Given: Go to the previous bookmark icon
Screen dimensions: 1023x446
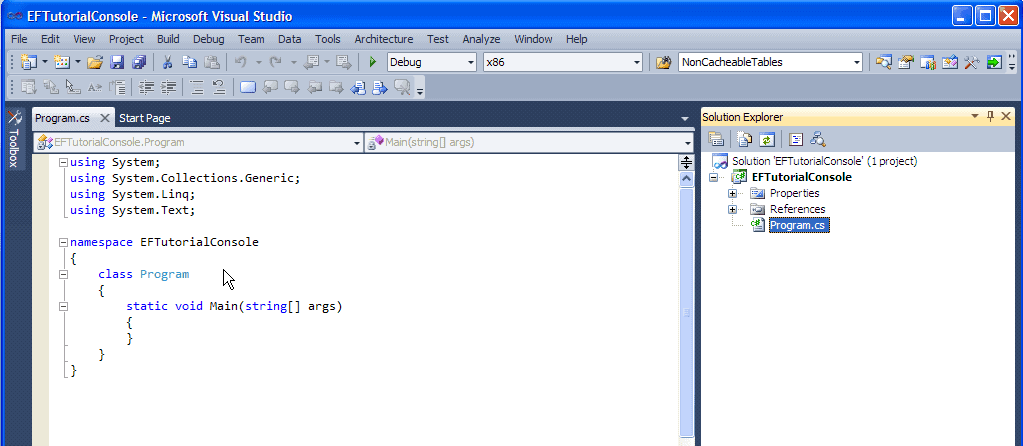Looking at the screenshot, I should [x=269, y=87].
